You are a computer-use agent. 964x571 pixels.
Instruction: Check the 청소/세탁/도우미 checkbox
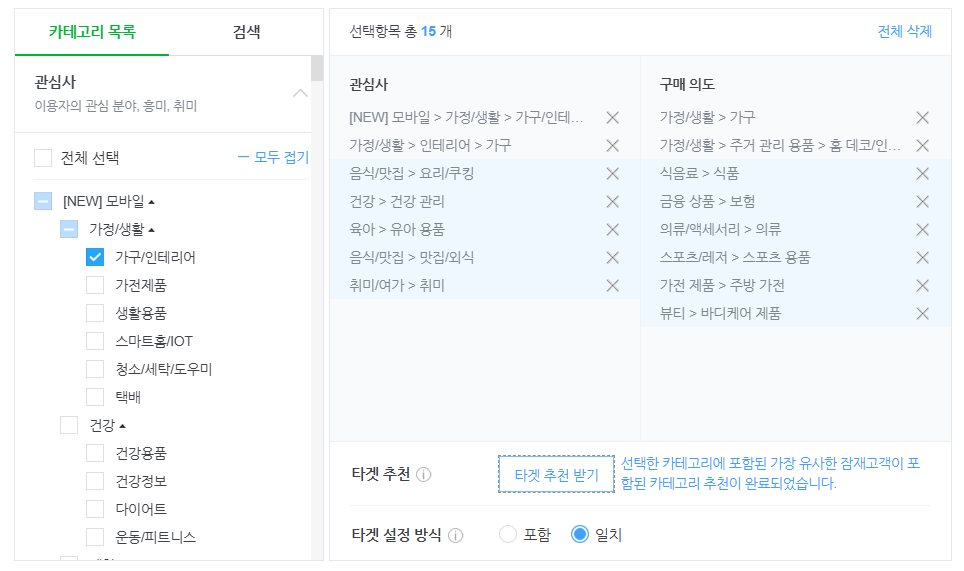click(x=95, y=369)
